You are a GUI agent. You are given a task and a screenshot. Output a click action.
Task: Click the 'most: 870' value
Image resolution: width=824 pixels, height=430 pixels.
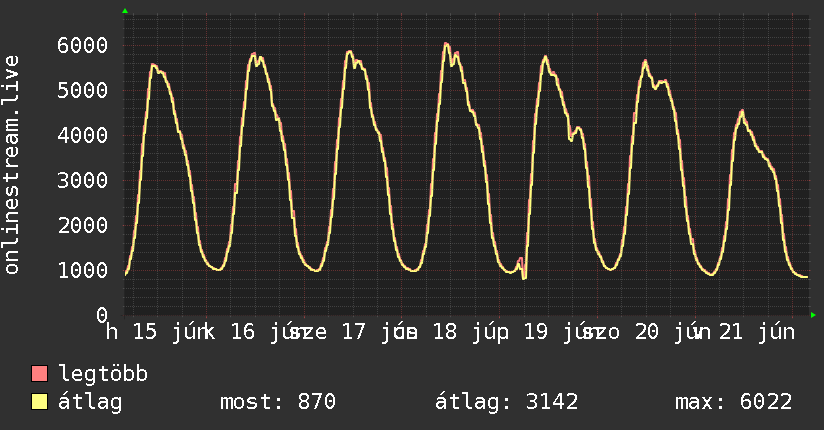[x=277, y=402]
